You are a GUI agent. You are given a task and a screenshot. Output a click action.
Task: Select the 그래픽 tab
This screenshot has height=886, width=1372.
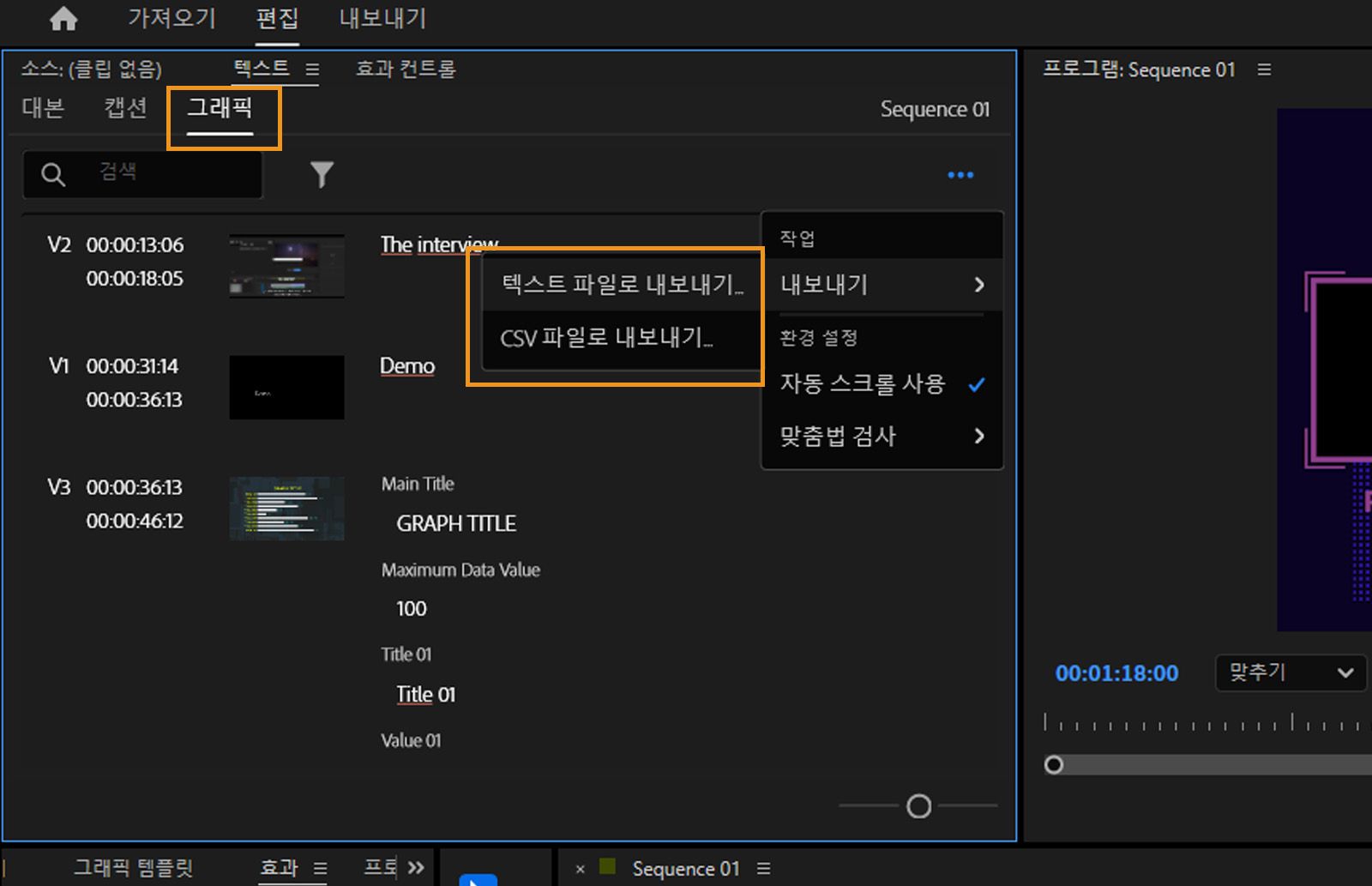tap(220, 108)
